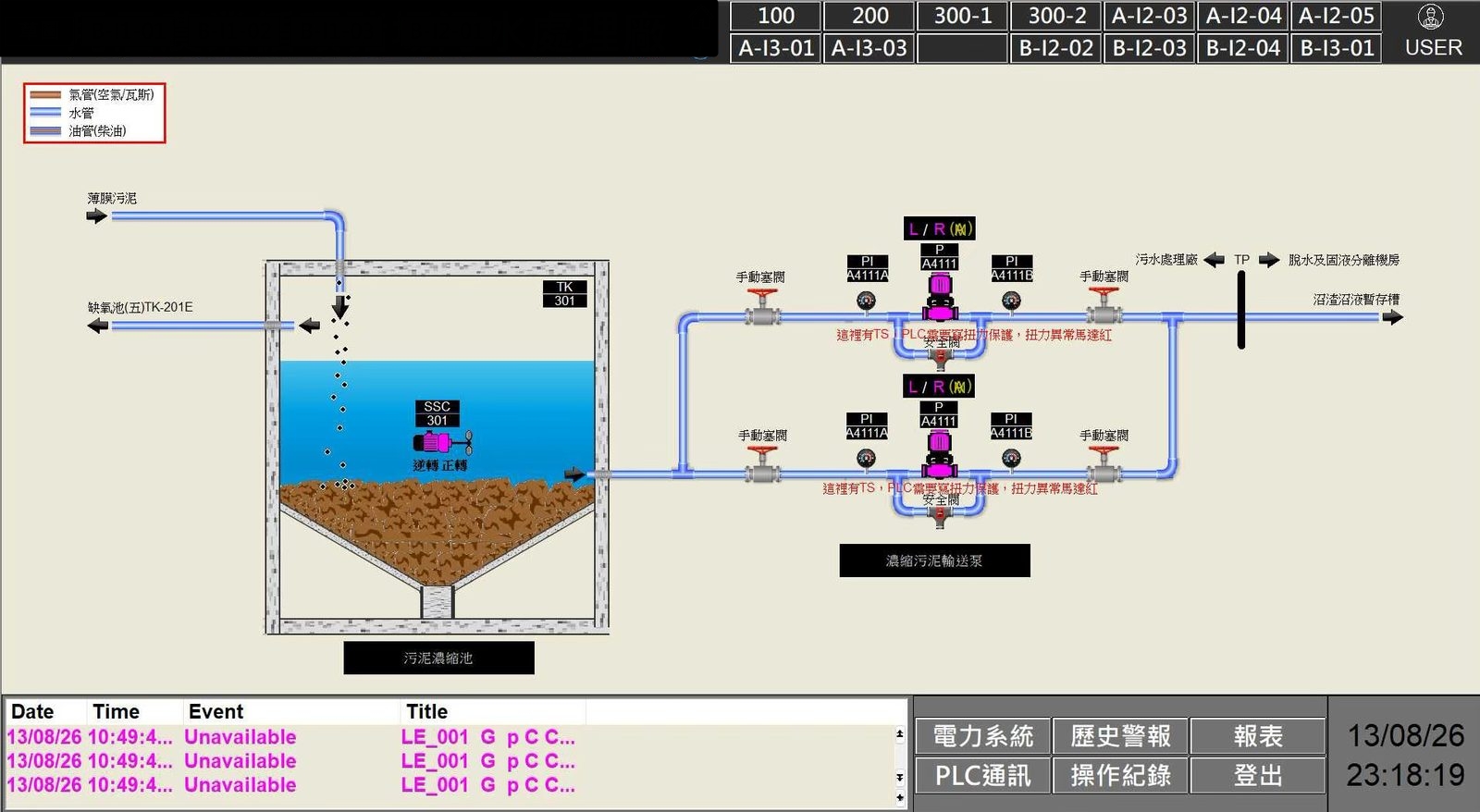
Task: Go to page 200
Action: click(869, 16)
